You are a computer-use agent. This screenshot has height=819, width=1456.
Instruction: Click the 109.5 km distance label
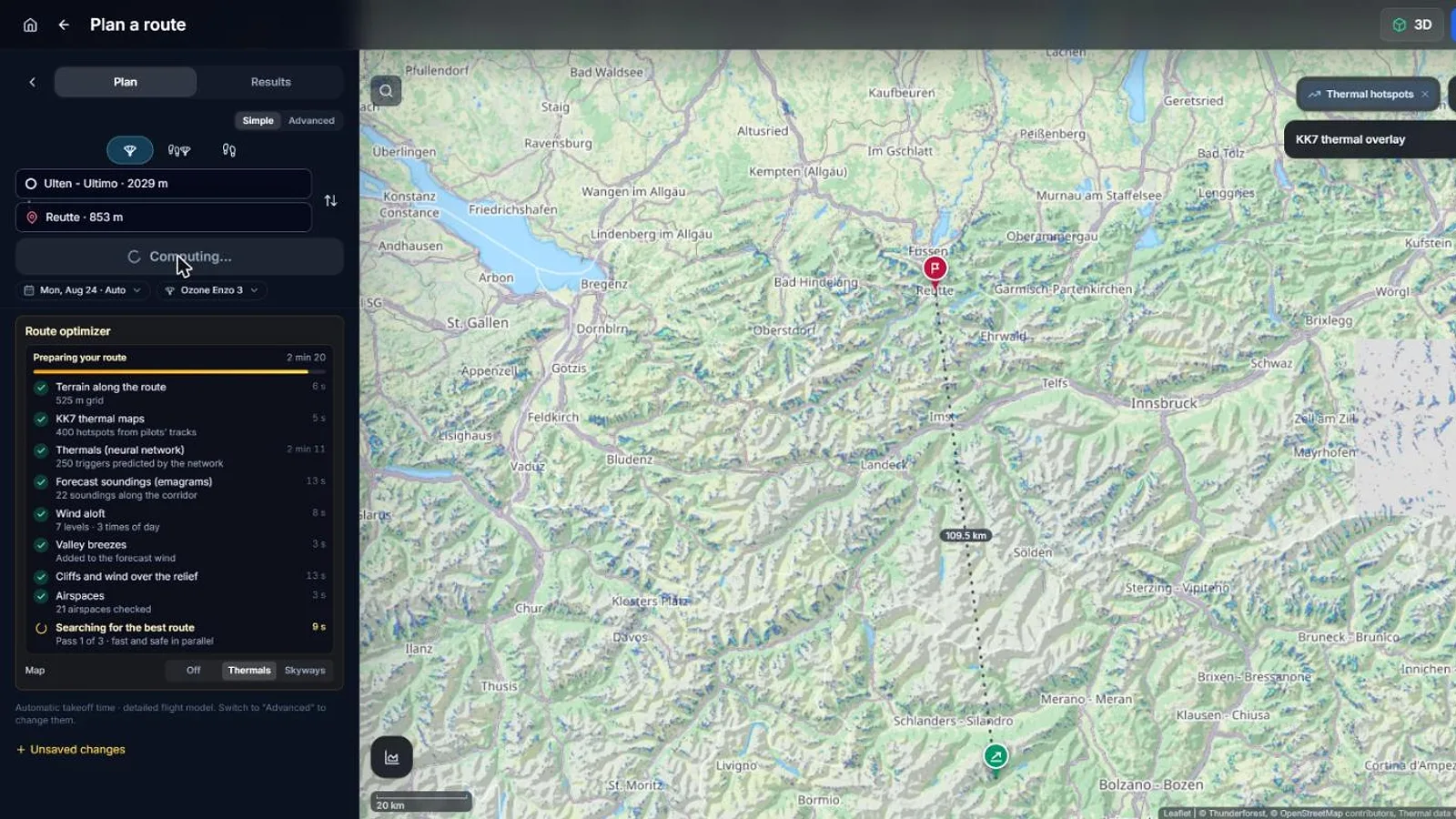click(966, 536)
